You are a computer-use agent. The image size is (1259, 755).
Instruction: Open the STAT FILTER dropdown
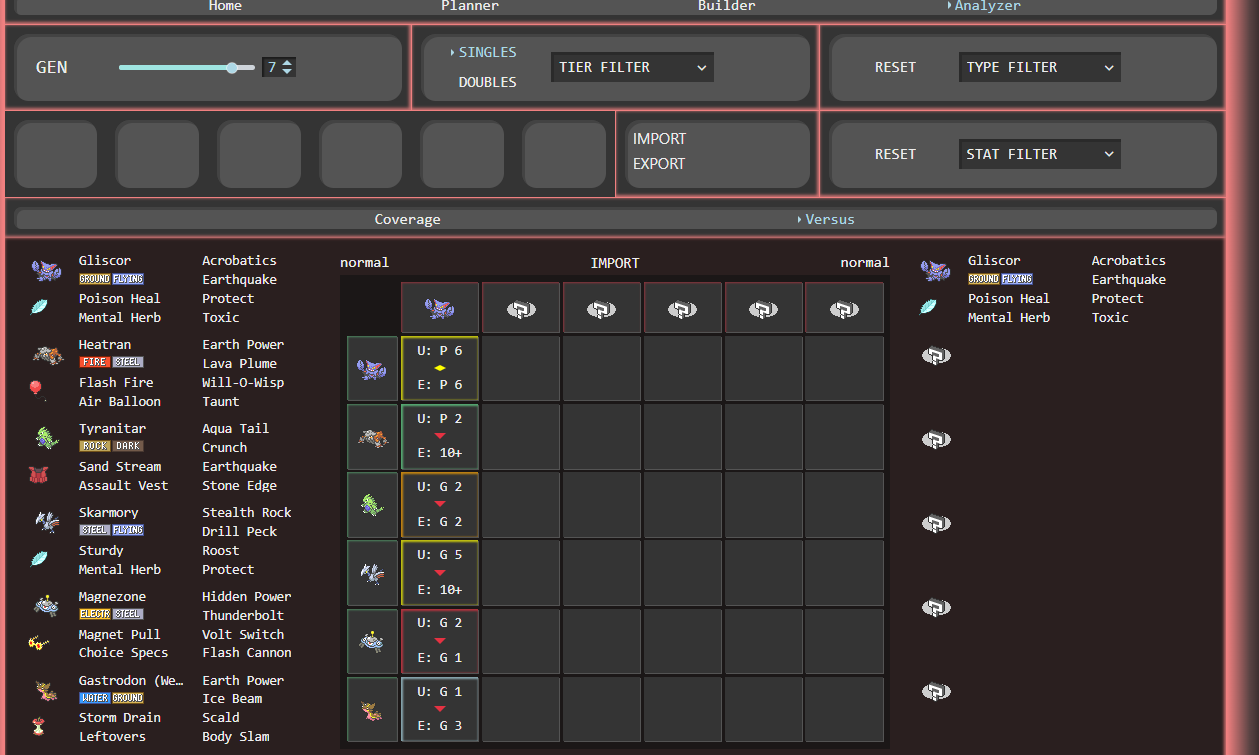pyautogui.click(x=1039, y=154)
